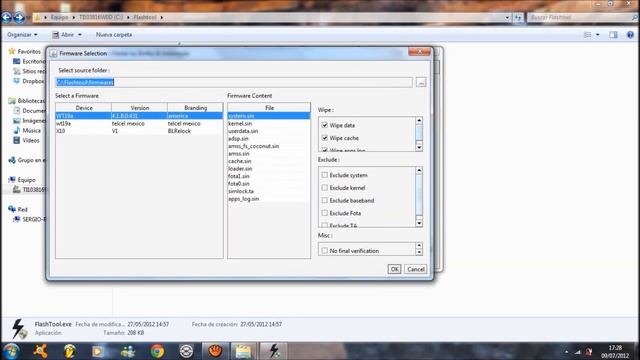The width and height of the screenshot is (640, 360).
Task: Click the Action Center flag tray icon
Action: click(589, 351)
